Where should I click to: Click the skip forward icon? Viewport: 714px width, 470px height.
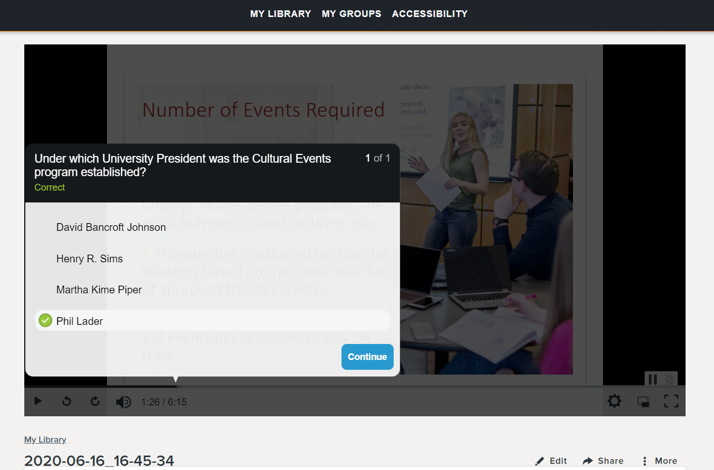pyautogui.click(x=95, y=401)
